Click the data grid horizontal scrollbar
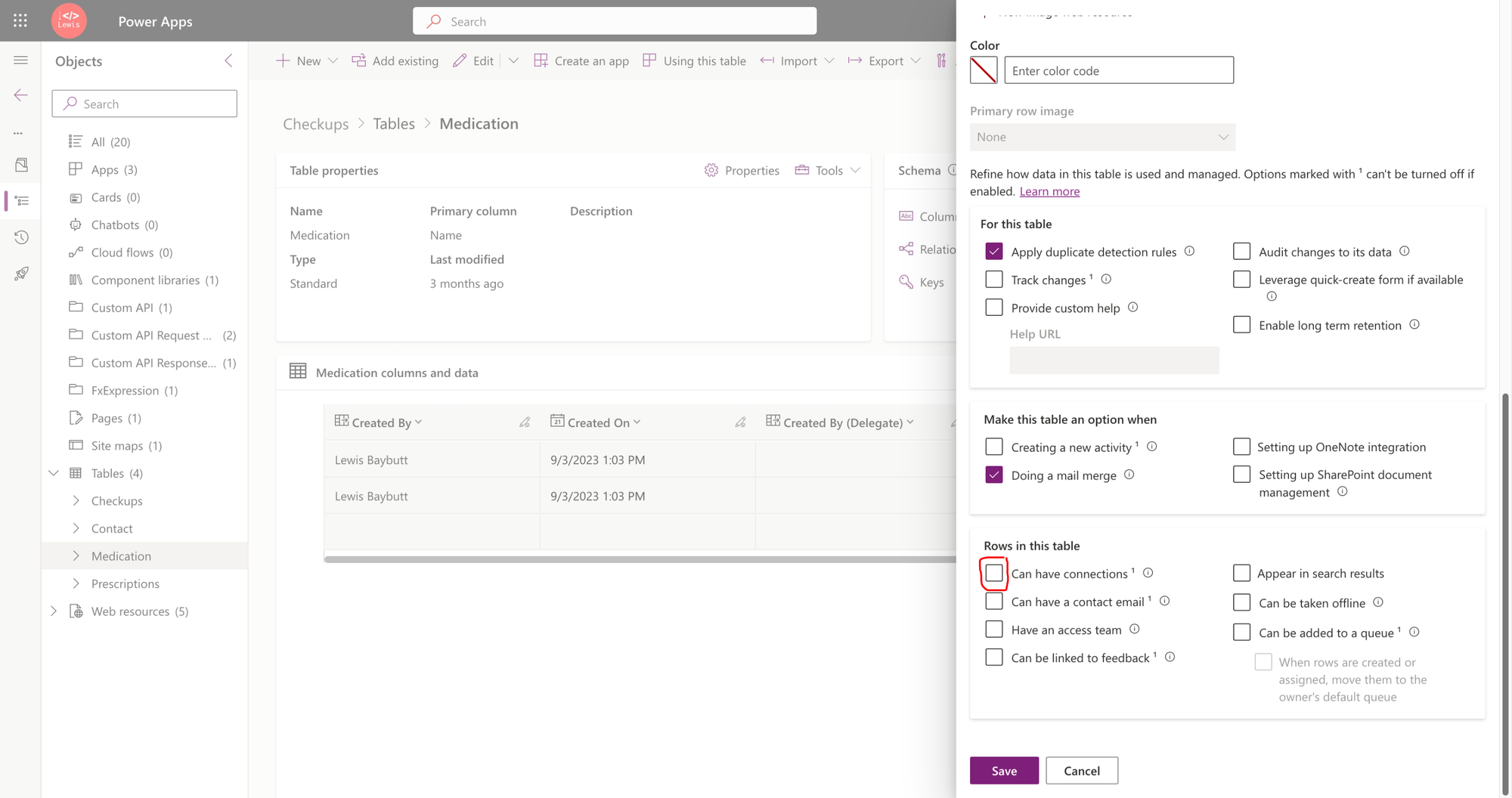Viewport: 1512px width, 798px height. [x=640, y=559]
